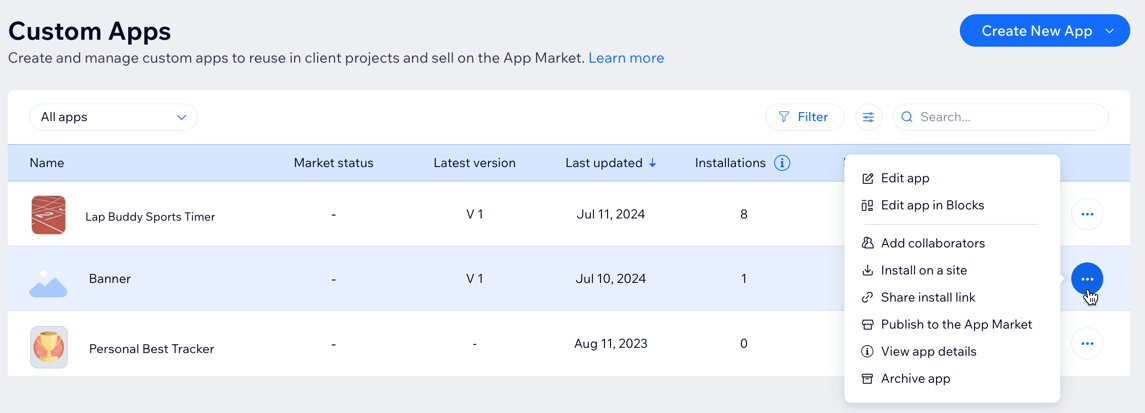Screen dimensions: 1145x413
Task: Click the customize columns icon beside Filter
Action: pos(868,117)
